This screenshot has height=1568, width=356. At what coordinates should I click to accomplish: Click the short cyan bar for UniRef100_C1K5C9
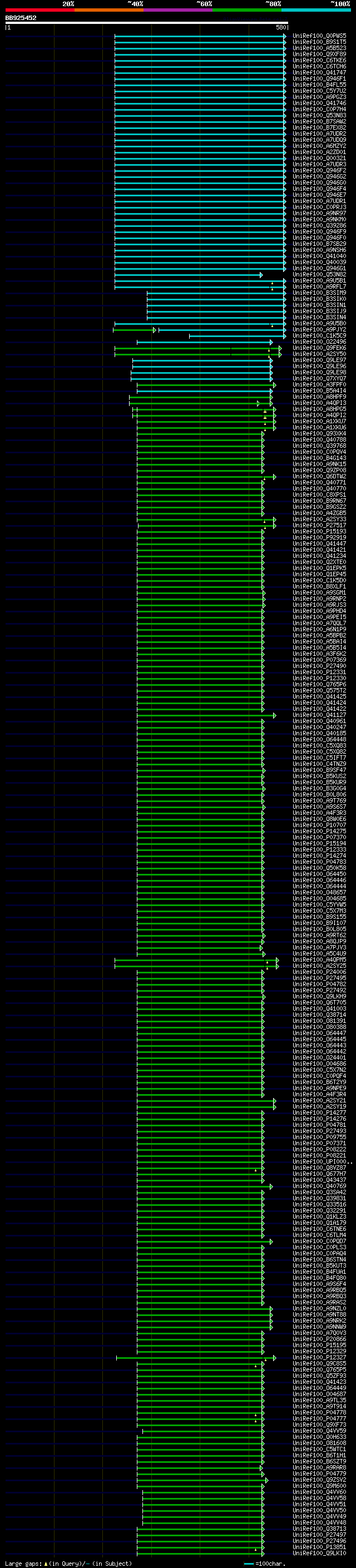238,335
